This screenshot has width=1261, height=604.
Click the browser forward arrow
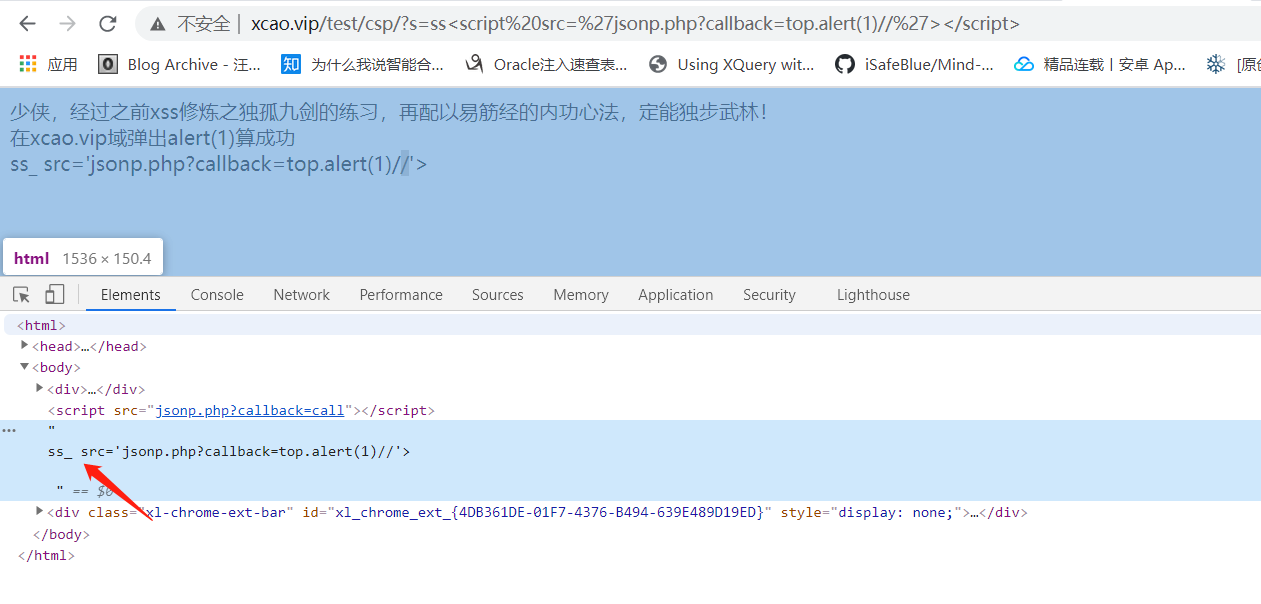[x=67, y=23]
